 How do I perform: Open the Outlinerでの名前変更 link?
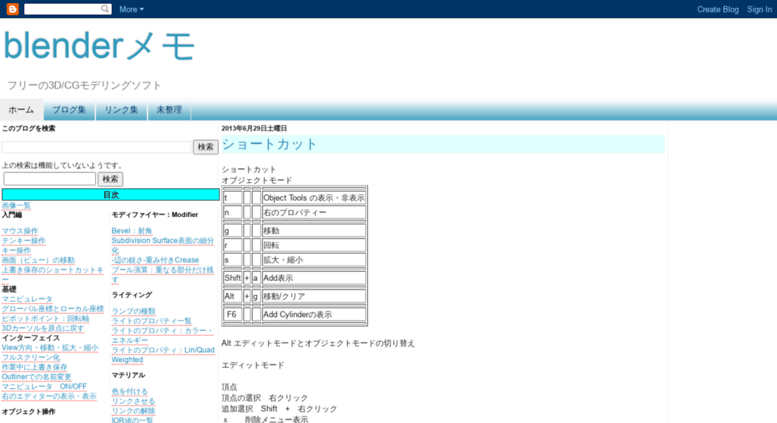(36, 377)
